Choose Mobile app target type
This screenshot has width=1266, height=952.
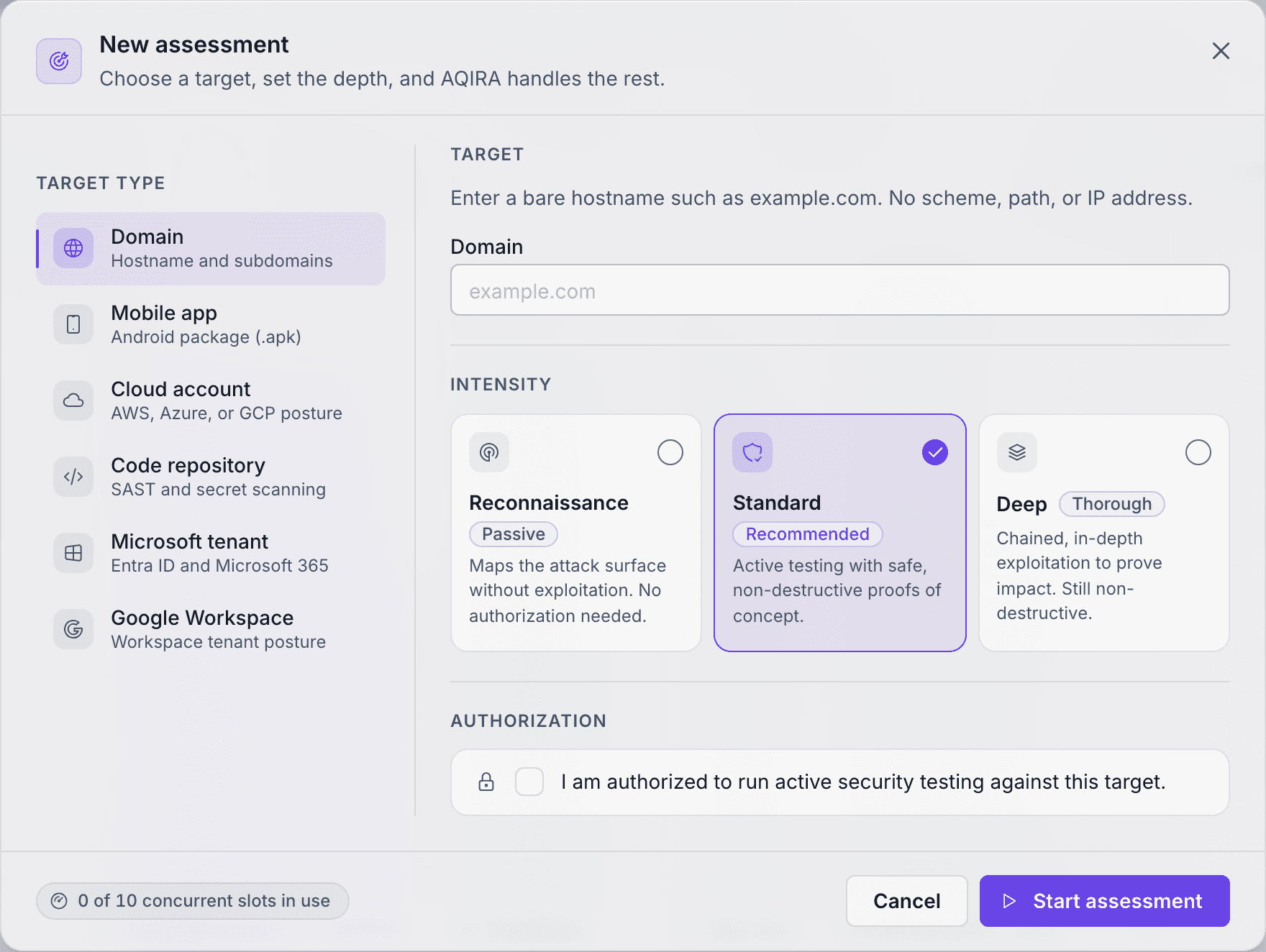211,324
